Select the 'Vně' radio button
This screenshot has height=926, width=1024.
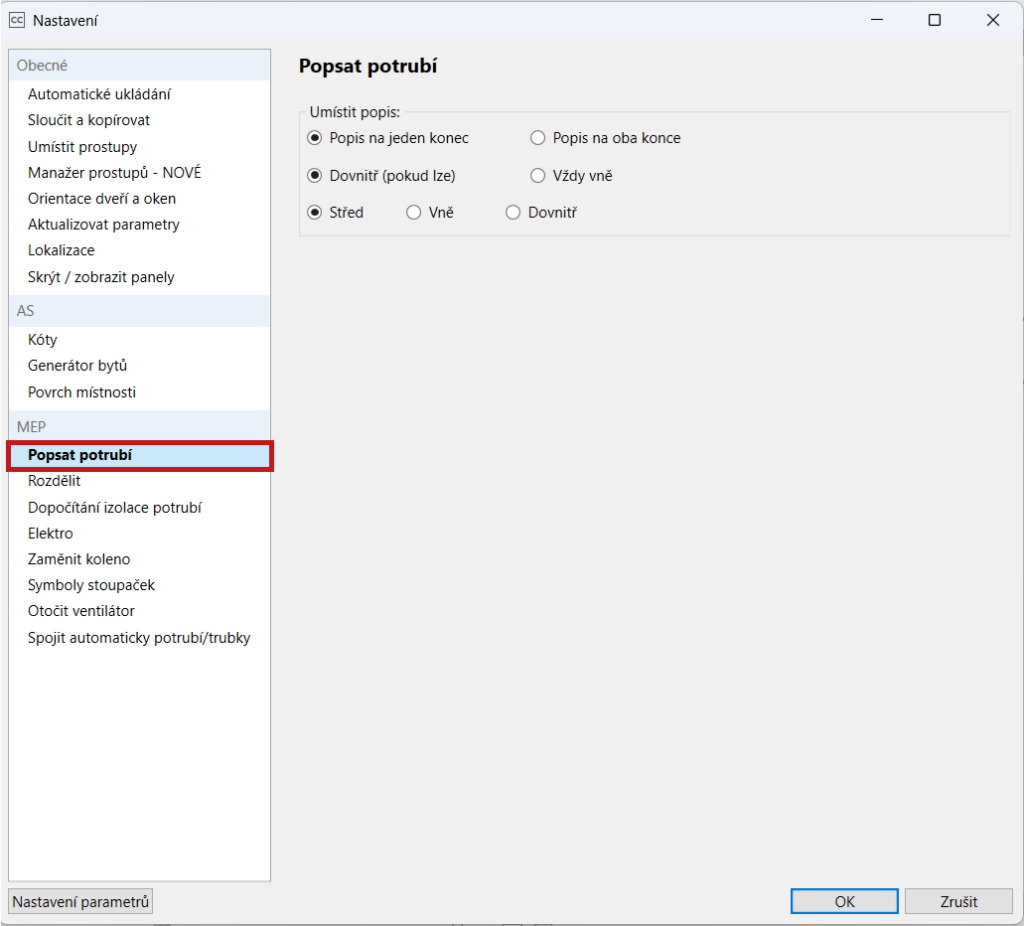point(414,213)
